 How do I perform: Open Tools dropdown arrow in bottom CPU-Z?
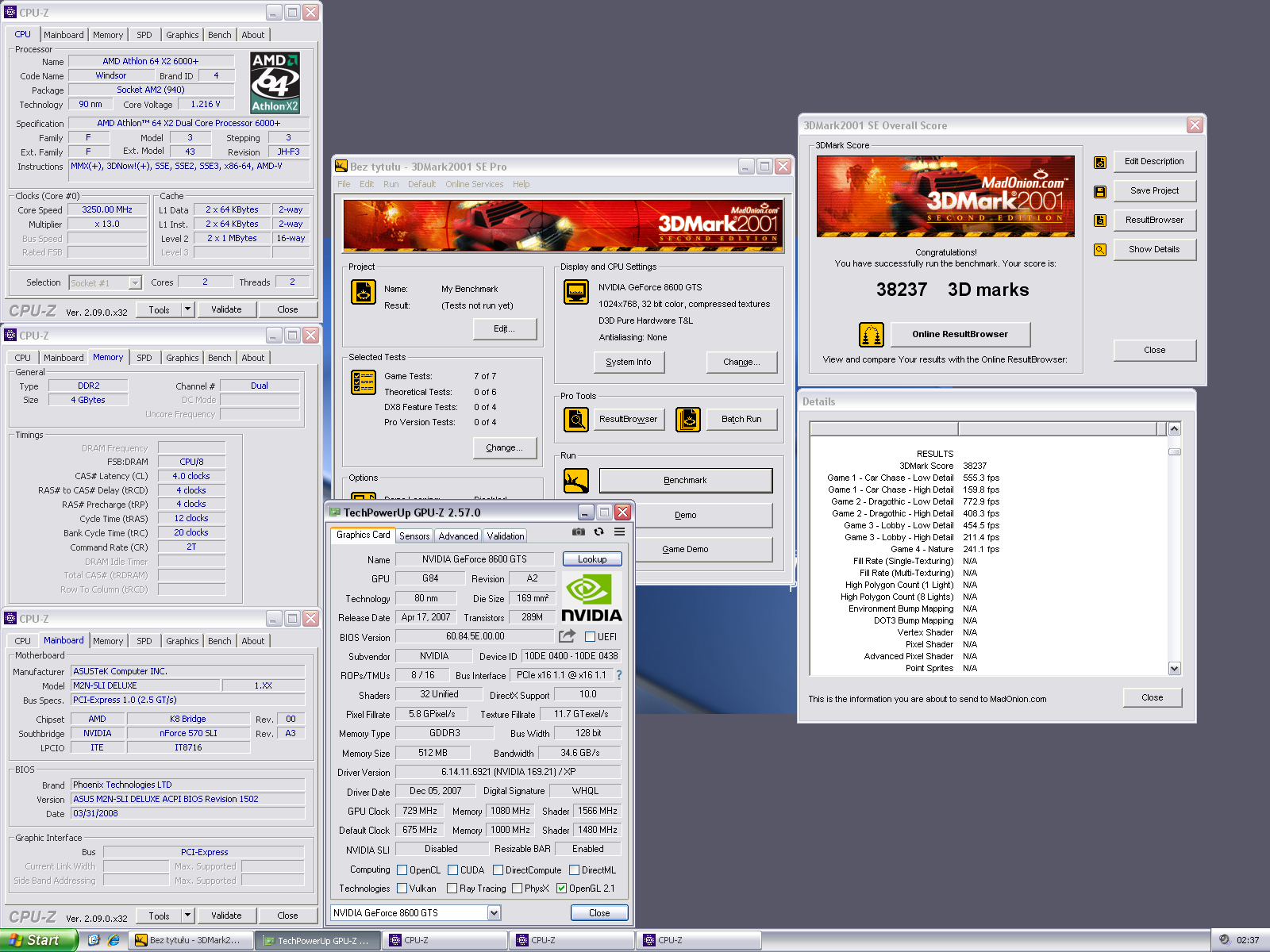tap(188, 916)
